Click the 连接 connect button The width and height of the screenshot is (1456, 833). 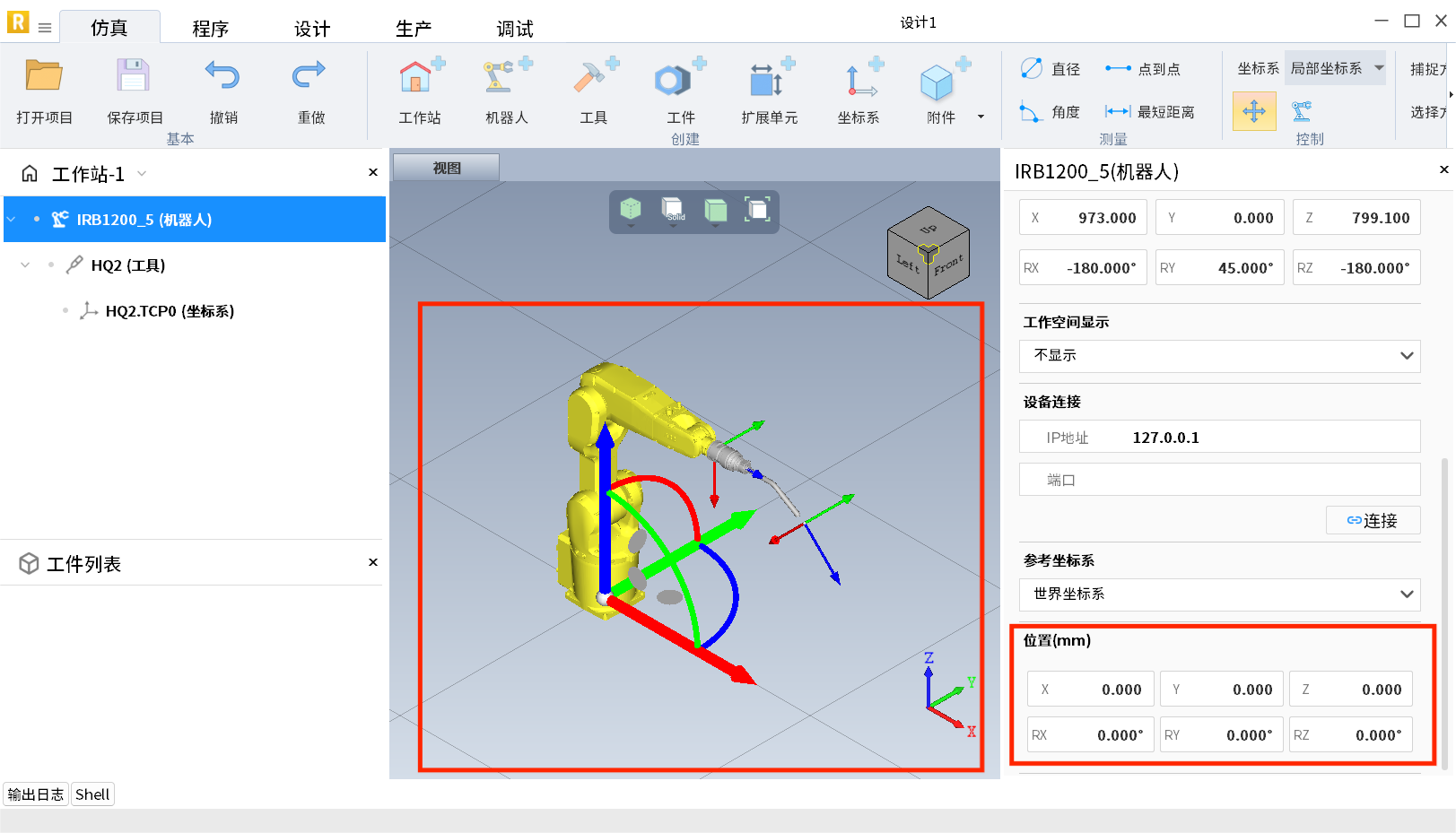(x=1373, y=521)
